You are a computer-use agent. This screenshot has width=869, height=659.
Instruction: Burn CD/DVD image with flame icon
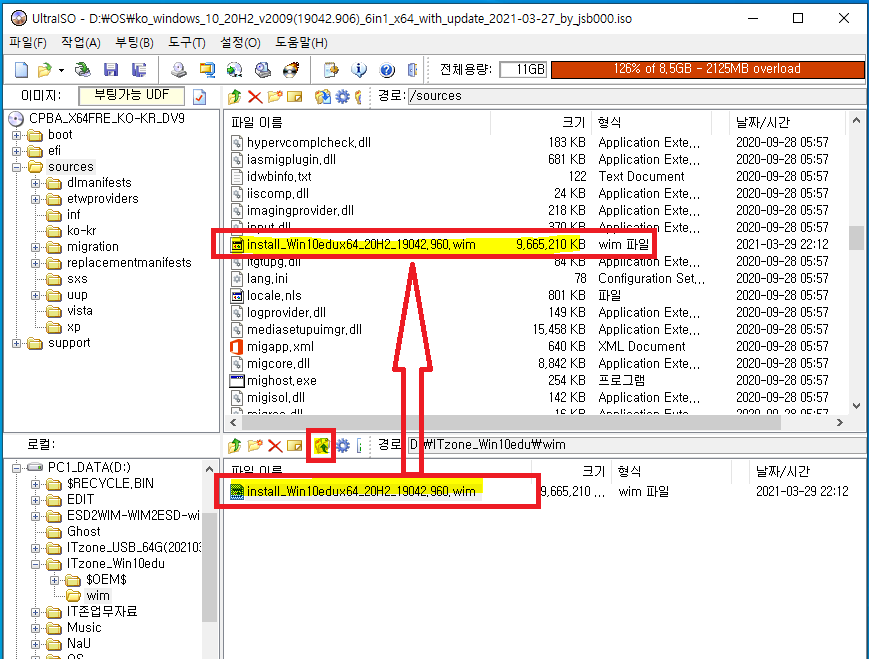(291, 70)
